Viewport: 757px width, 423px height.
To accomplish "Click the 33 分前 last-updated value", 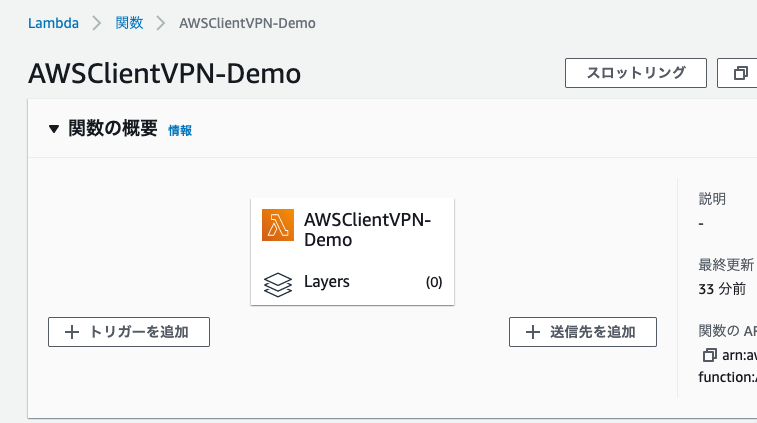I will point(722,289).
